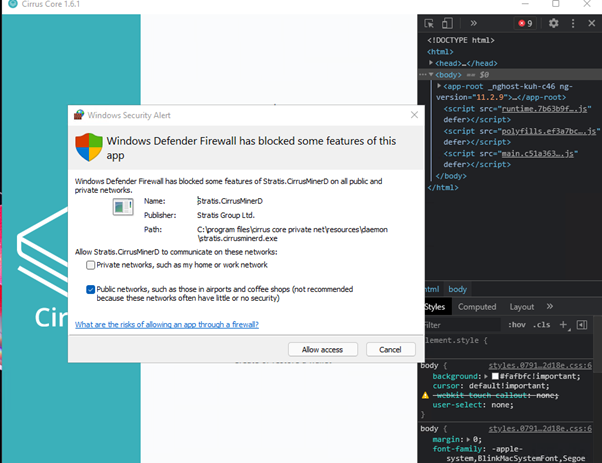The image size is (602, 463).
Task: Click the font-family declaration in styles
Action: tap(509, 453)
